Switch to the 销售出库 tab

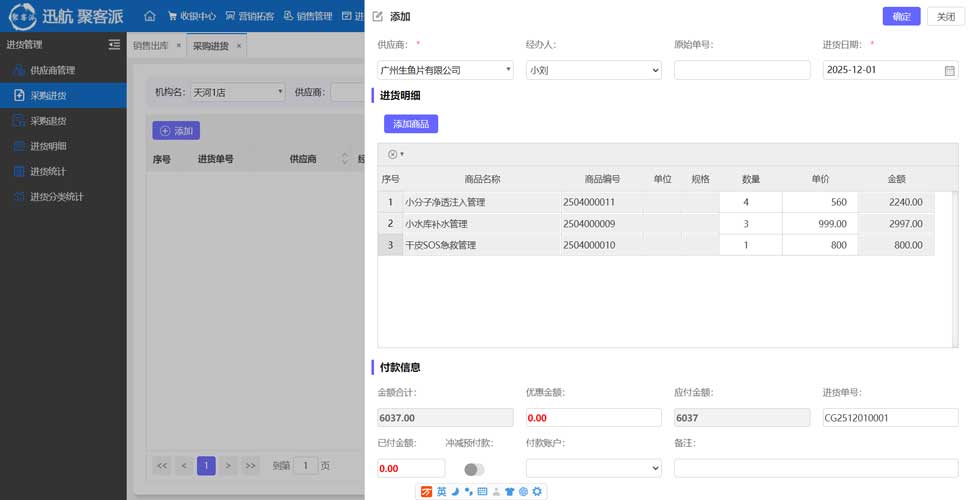(150, 46)
